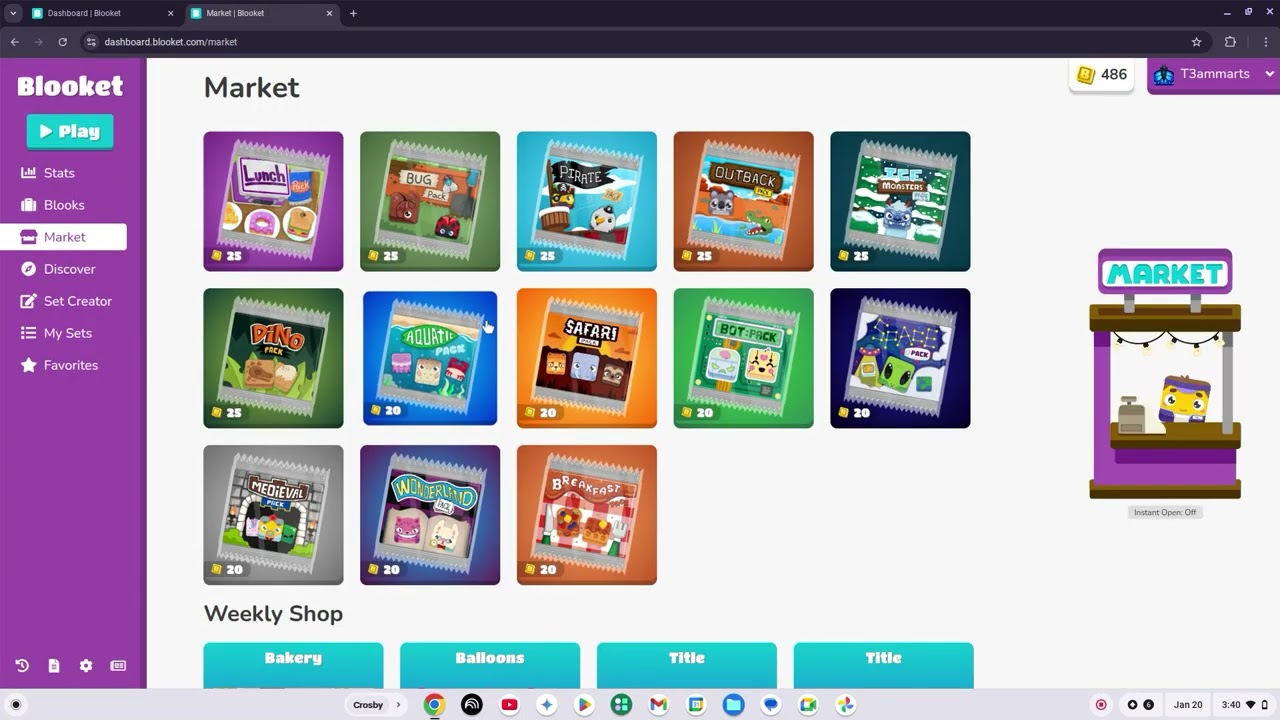This screenshot has width=1280, height=720.
Task: Buy the Medieval Pack
Action: (273, 515)
